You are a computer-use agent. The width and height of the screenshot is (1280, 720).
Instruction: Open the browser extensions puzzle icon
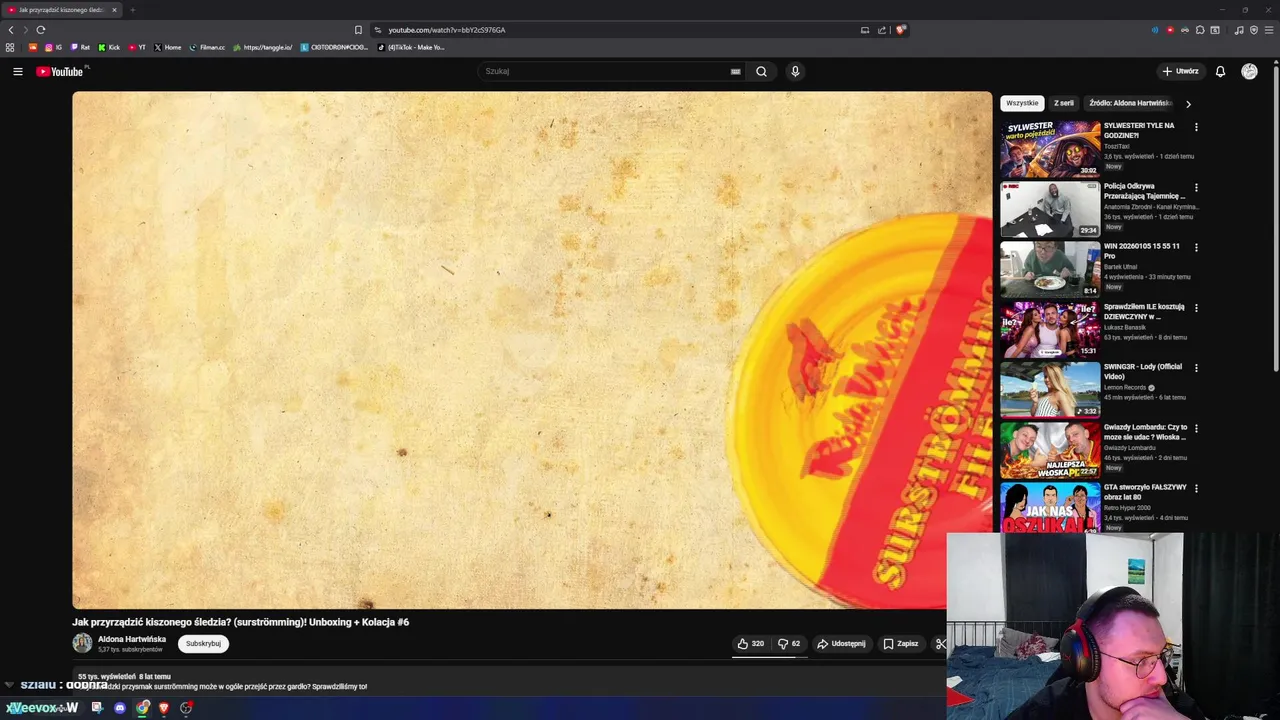pos(1200,30)
